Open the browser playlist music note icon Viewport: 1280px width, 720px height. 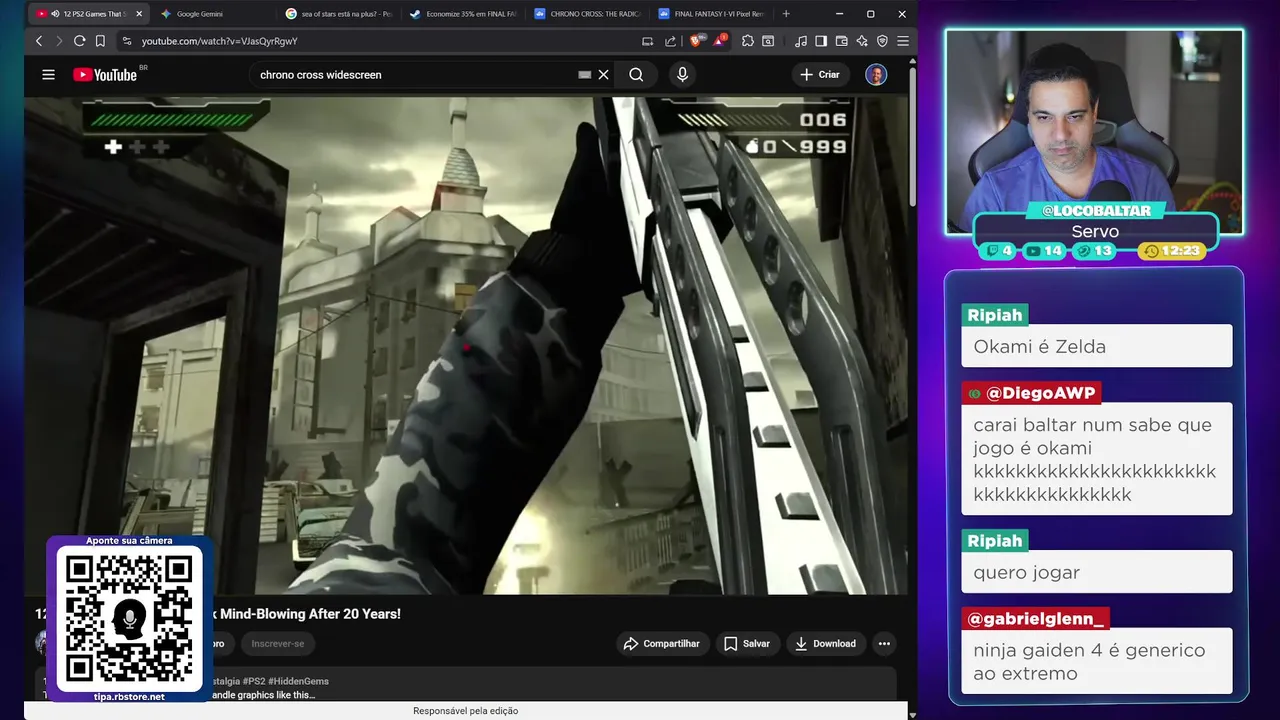(x=800, y=41)
